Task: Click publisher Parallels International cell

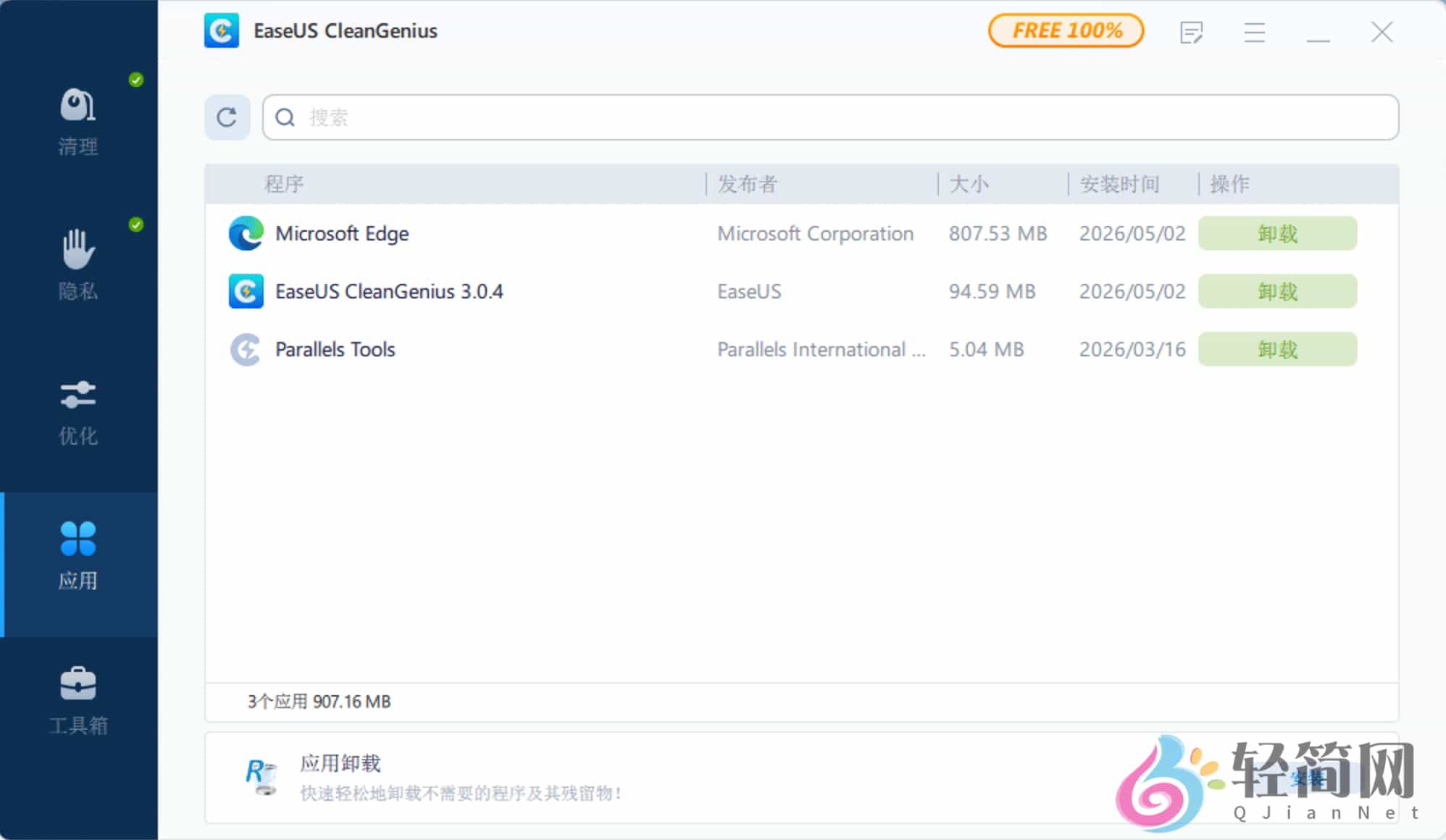Action: 822,349
